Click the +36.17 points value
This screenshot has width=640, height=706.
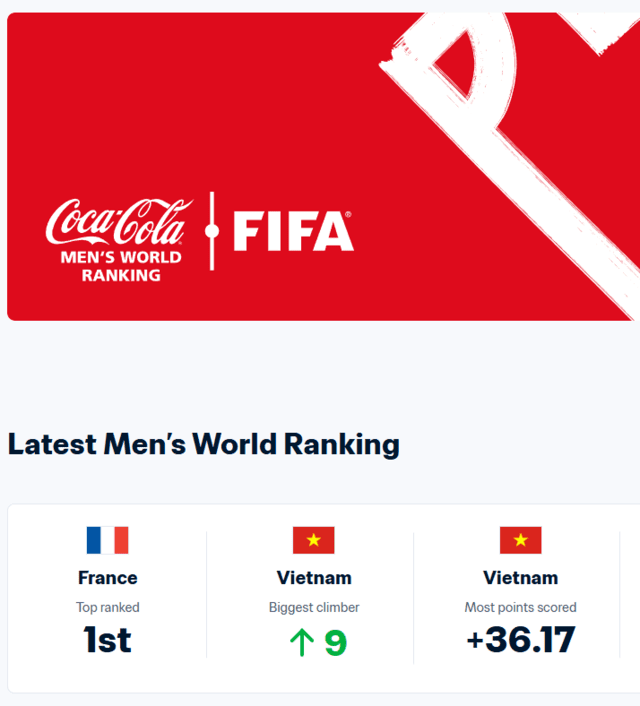click(x=520, y=640)
